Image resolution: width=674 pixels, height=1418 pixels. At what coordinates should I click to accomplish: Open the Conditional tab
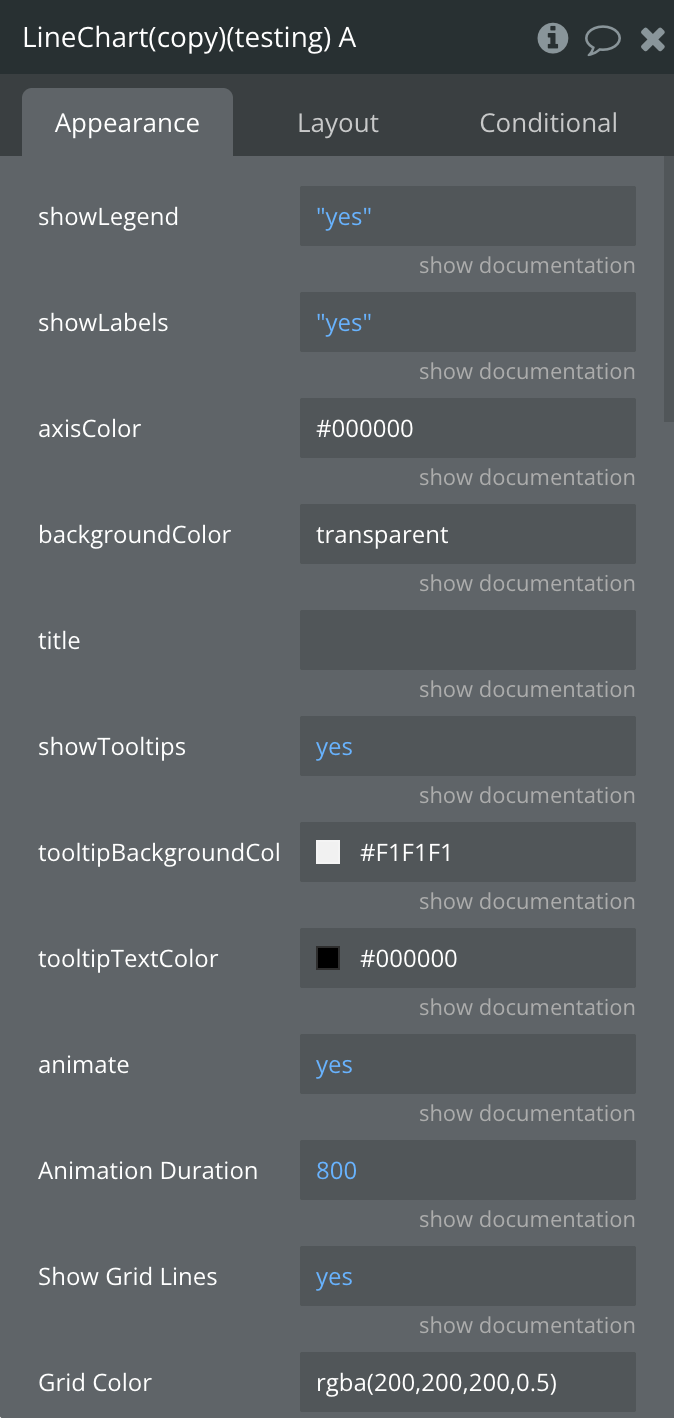(548, 123)
